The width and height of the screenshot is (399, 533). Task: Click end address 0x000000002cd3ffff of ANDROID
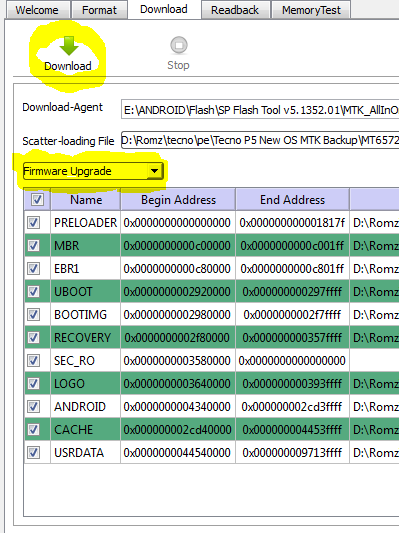click(292, 407)
